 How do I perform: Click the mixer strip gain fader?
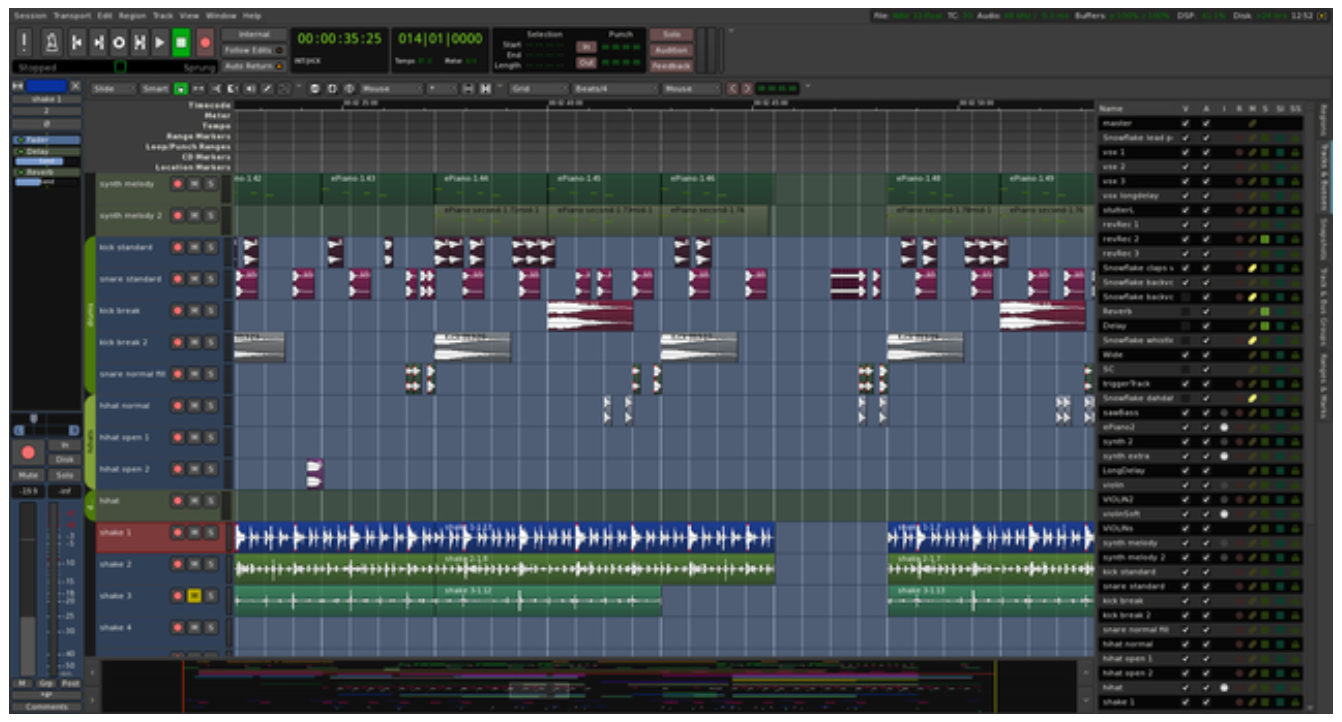click(27, 588)
